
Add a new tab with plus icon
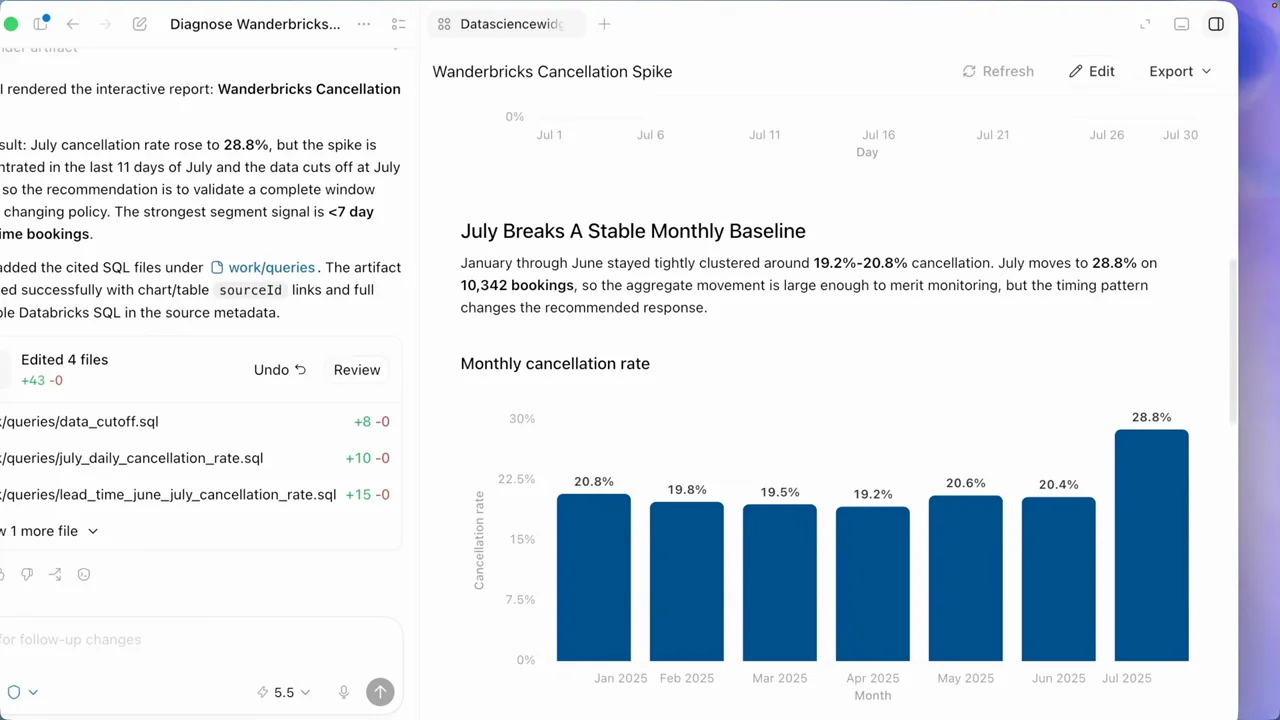pos(604,24)
